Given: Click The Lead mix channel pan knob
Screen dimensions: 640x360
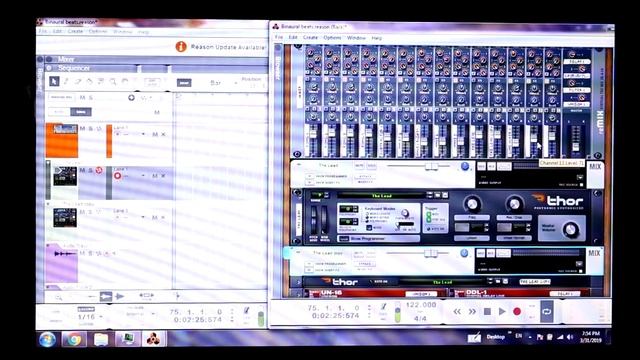Looking at the screenshot, I should click(x=464, y=167).
